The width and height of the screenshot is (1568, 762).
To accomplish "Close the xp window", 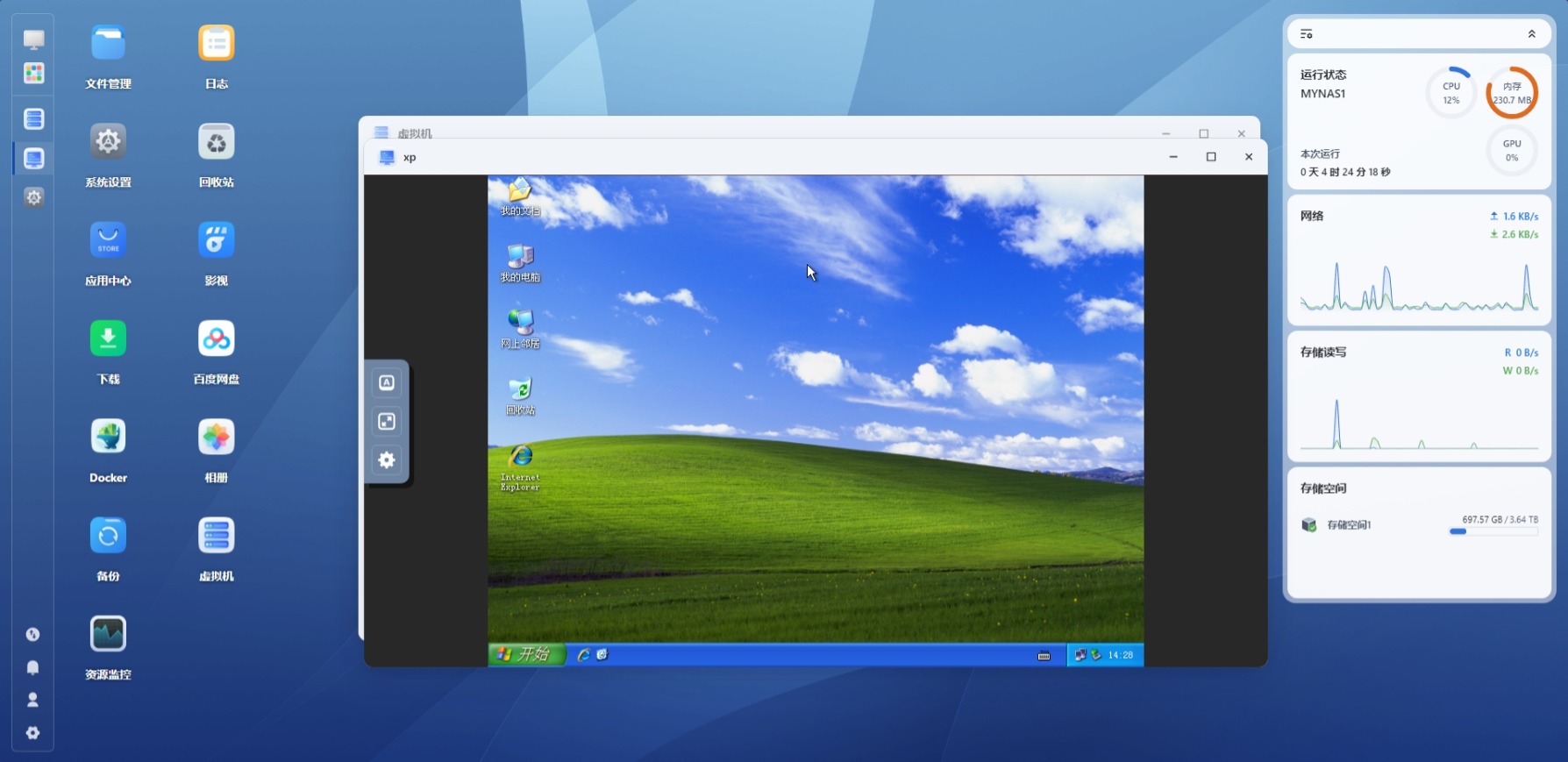I will click(1249, 157).
